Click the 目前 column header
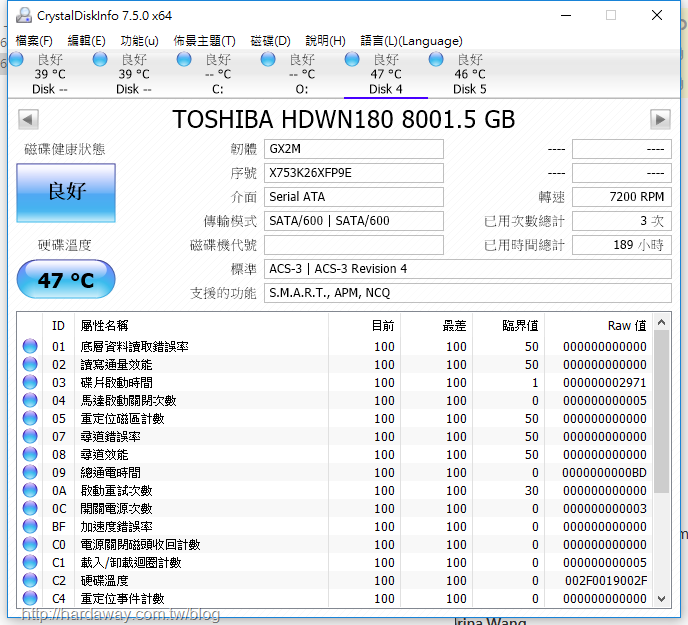Image resolution: width=688 pixels, height=625 pixels. [365, 326]
